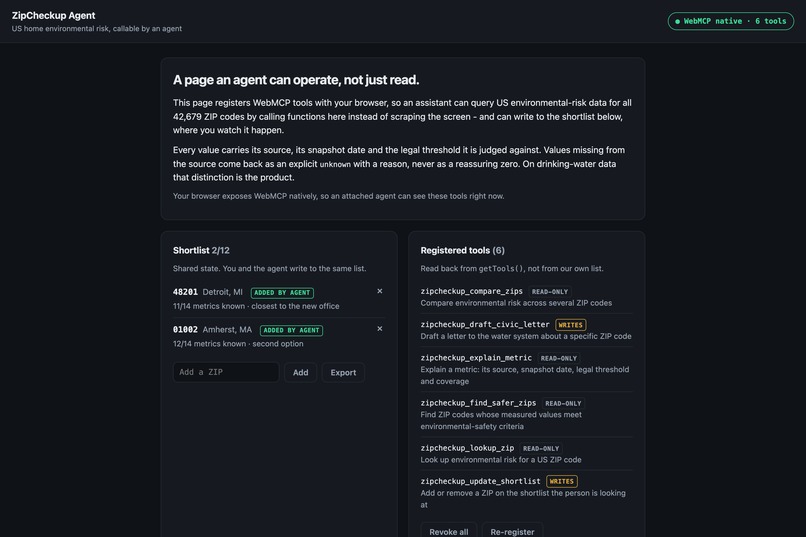Screen dimensions: 806x537
Task: Click READ-ONLY badge on explain_metric
Action: (559, 358)
